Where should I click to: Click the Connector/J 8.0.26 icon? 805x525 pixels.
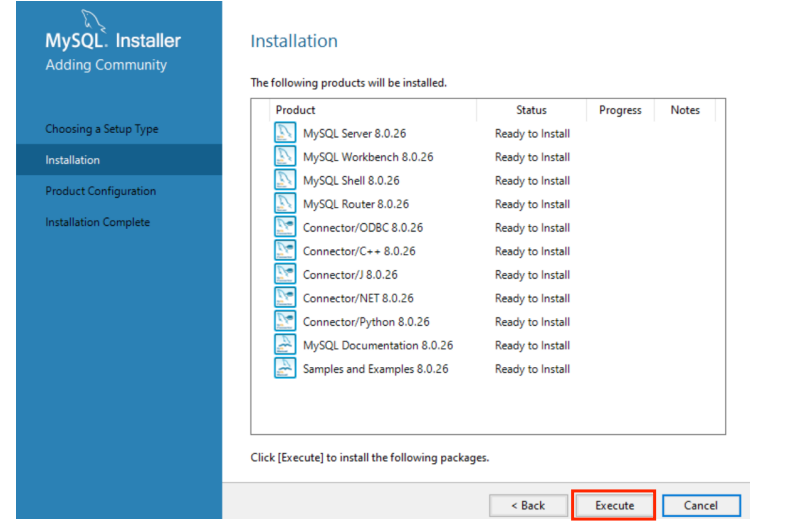coord(285,274)
